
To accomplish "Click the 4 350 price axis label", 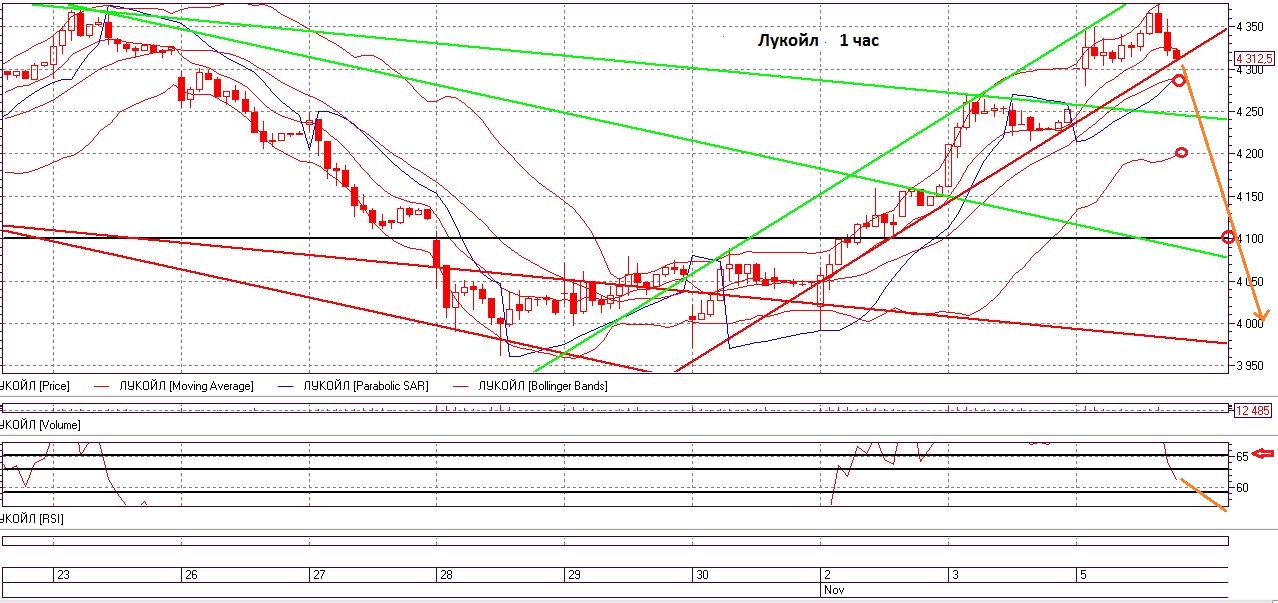I will [1251, 27].
